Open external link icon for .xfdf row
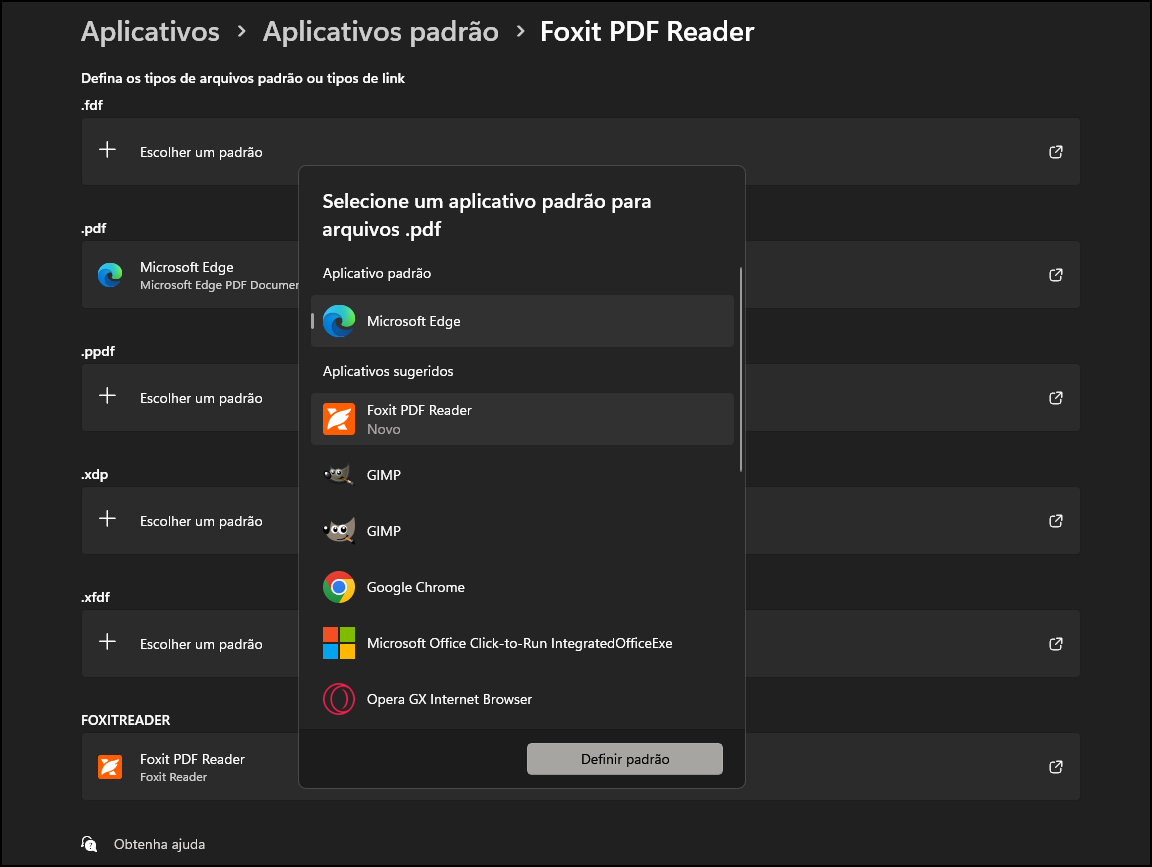Image resolution: width=1152 pixels, height=867 pixels. [1055, 644]
